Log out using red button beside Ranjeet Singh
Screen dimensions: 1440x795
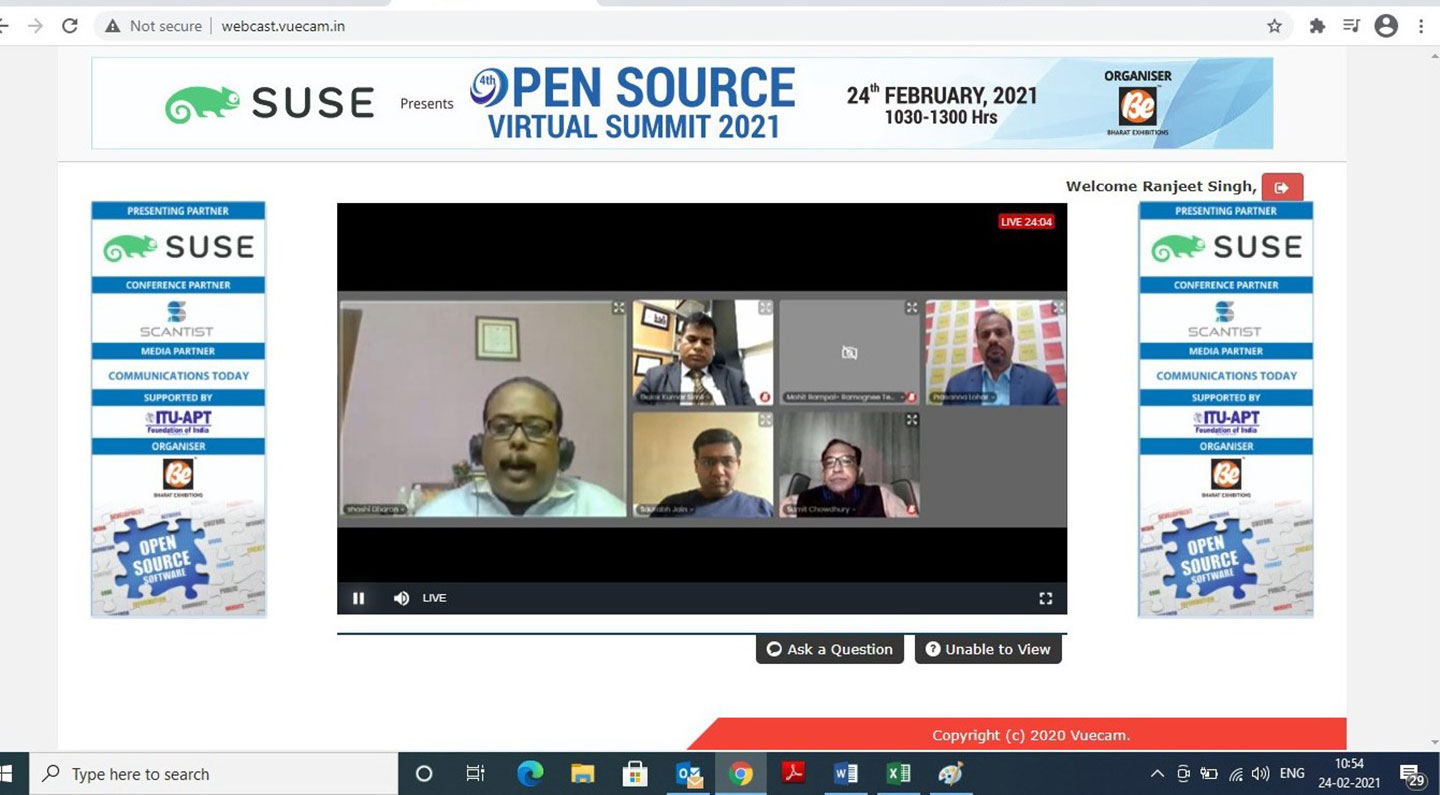[x=1282, y=187]
